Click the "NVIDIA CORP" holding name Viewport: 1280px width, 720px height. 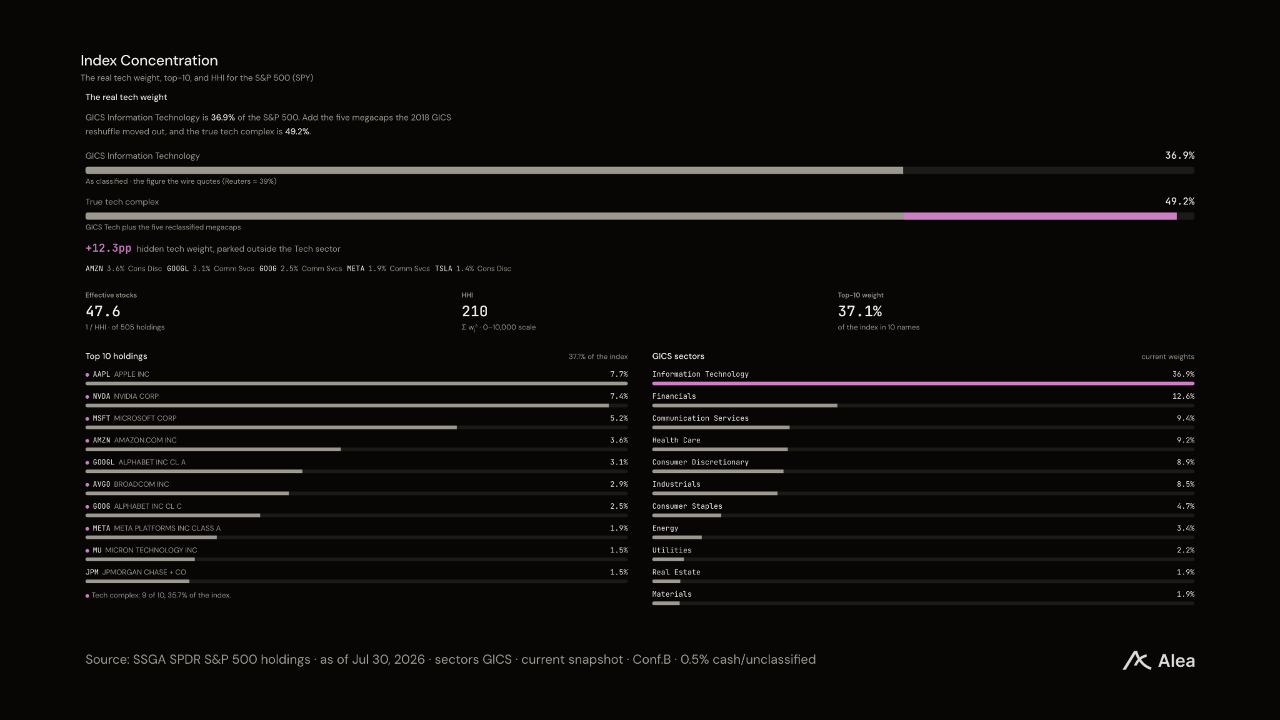point(136,396)
